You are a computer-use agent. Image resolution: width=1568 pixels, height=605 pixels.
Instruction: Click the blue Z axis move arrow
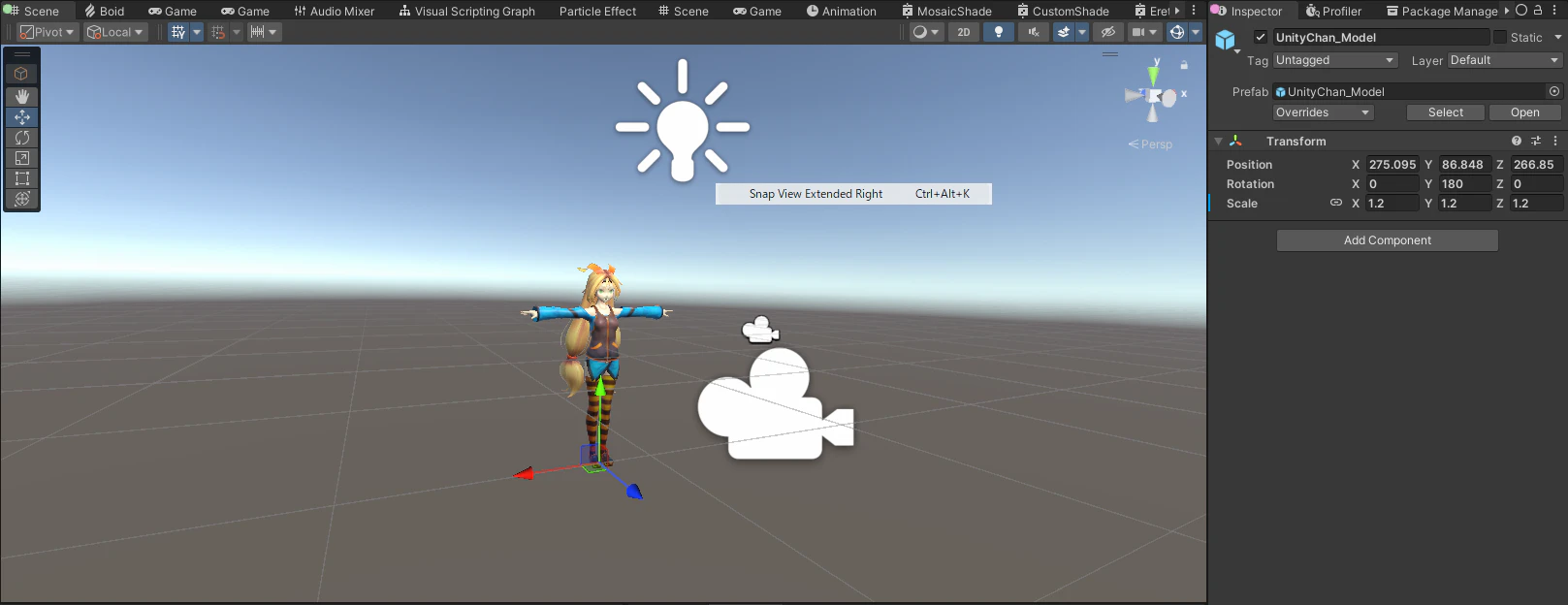pyautogui.click(x=634, y=492)
